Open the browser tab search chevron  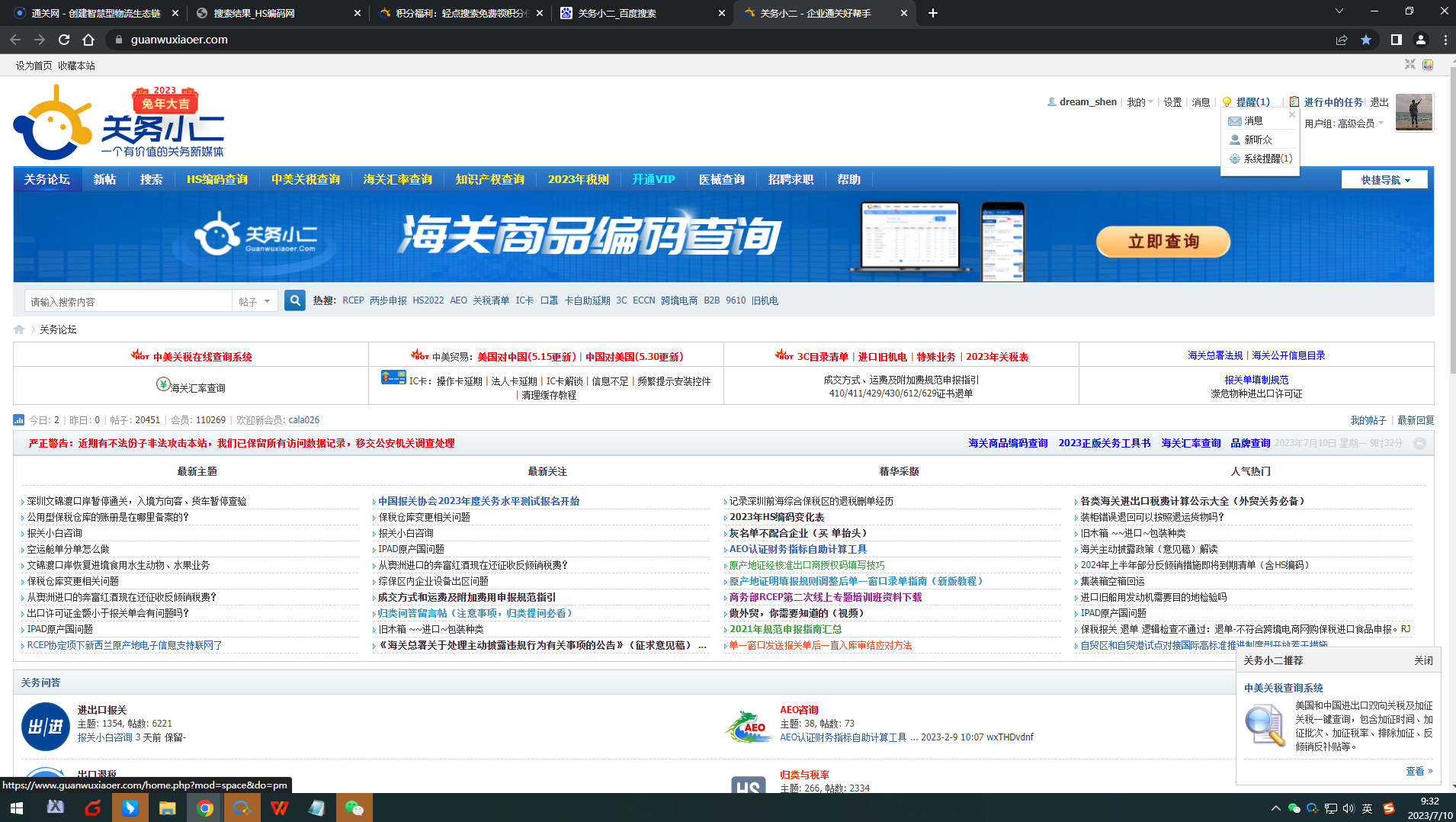coord(1339,11)
